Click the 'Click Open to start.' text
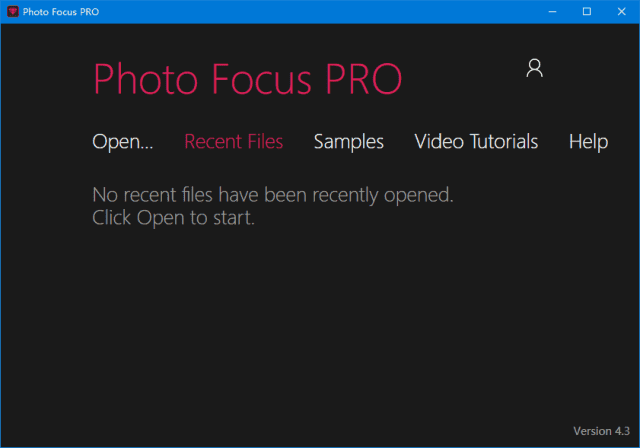 (173, 217)
